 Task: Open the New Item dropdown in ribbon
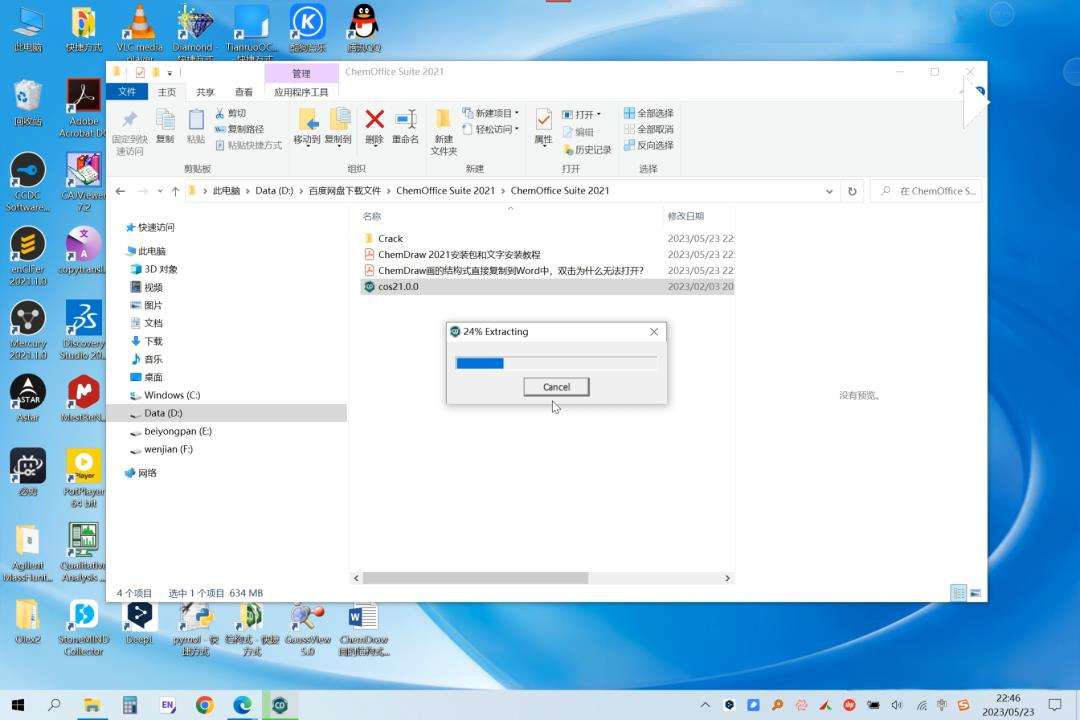490,113
